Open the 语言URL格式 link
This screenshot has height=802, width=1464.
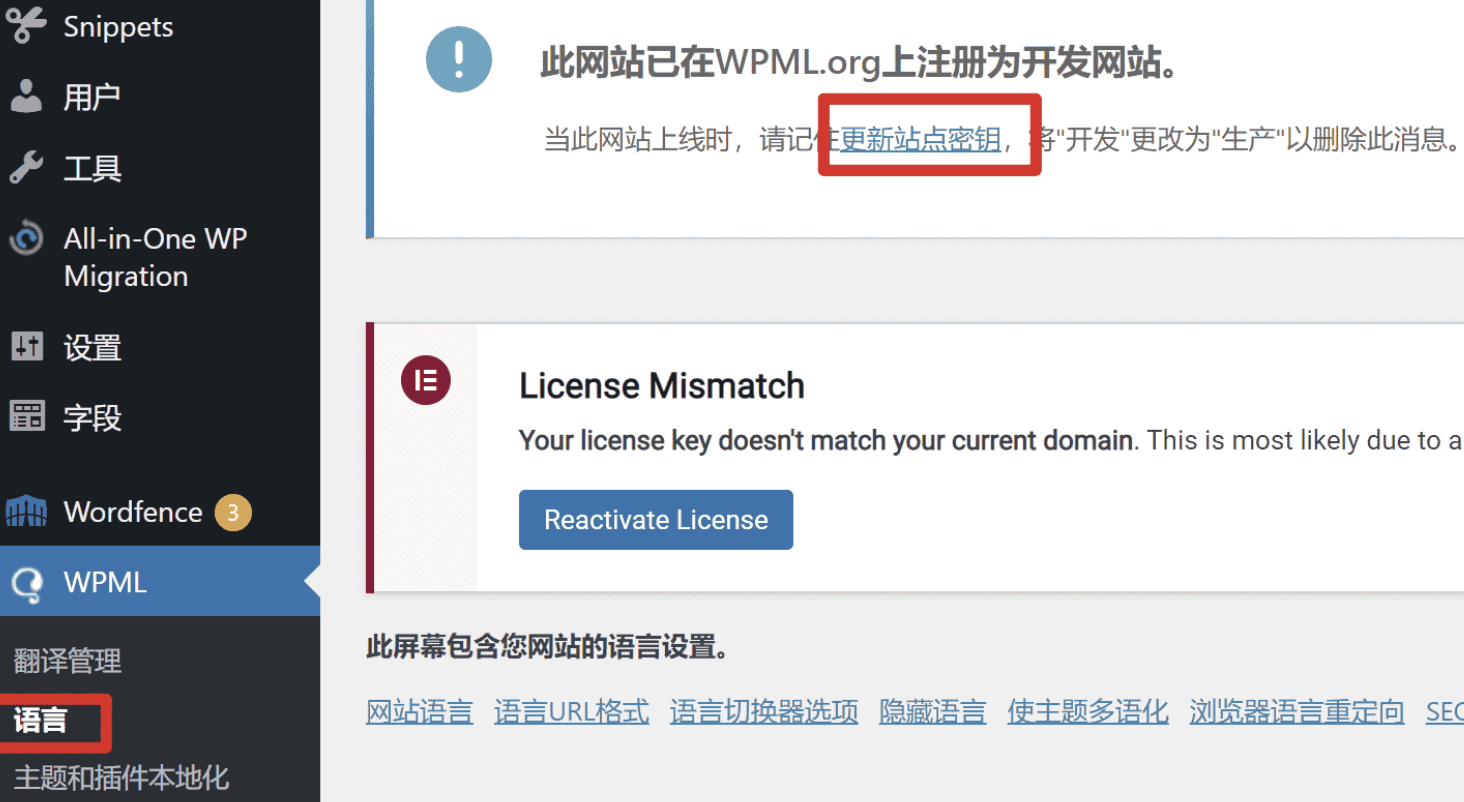(x=571, y=711)
